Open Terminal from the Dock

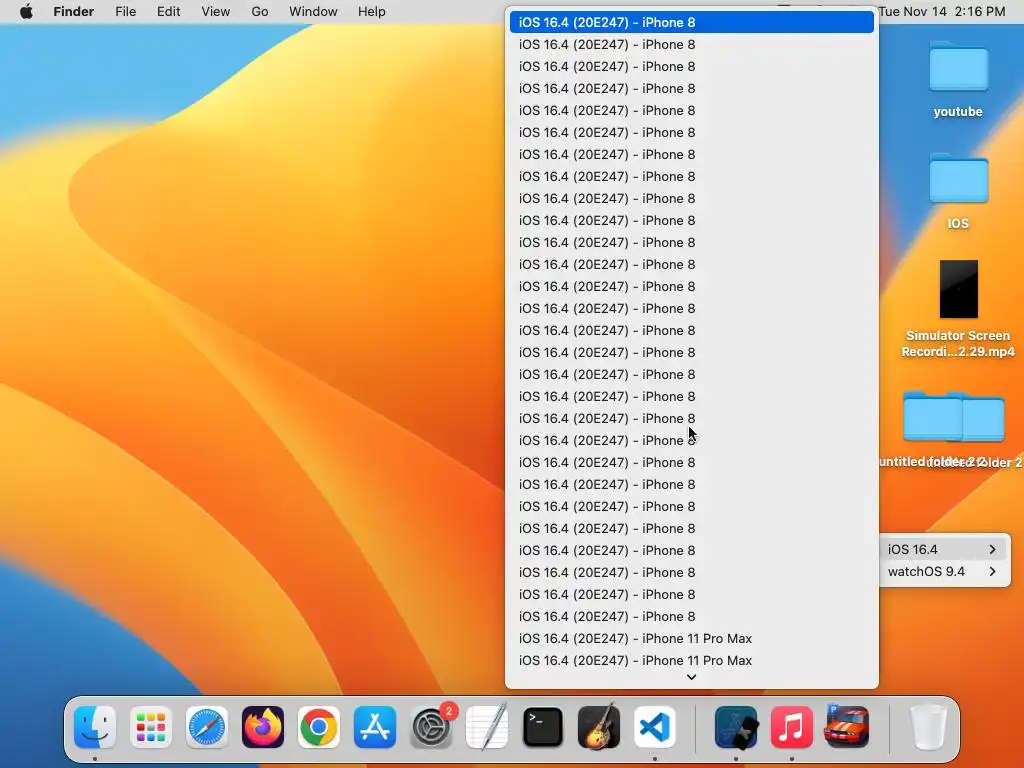pos(543,727)
